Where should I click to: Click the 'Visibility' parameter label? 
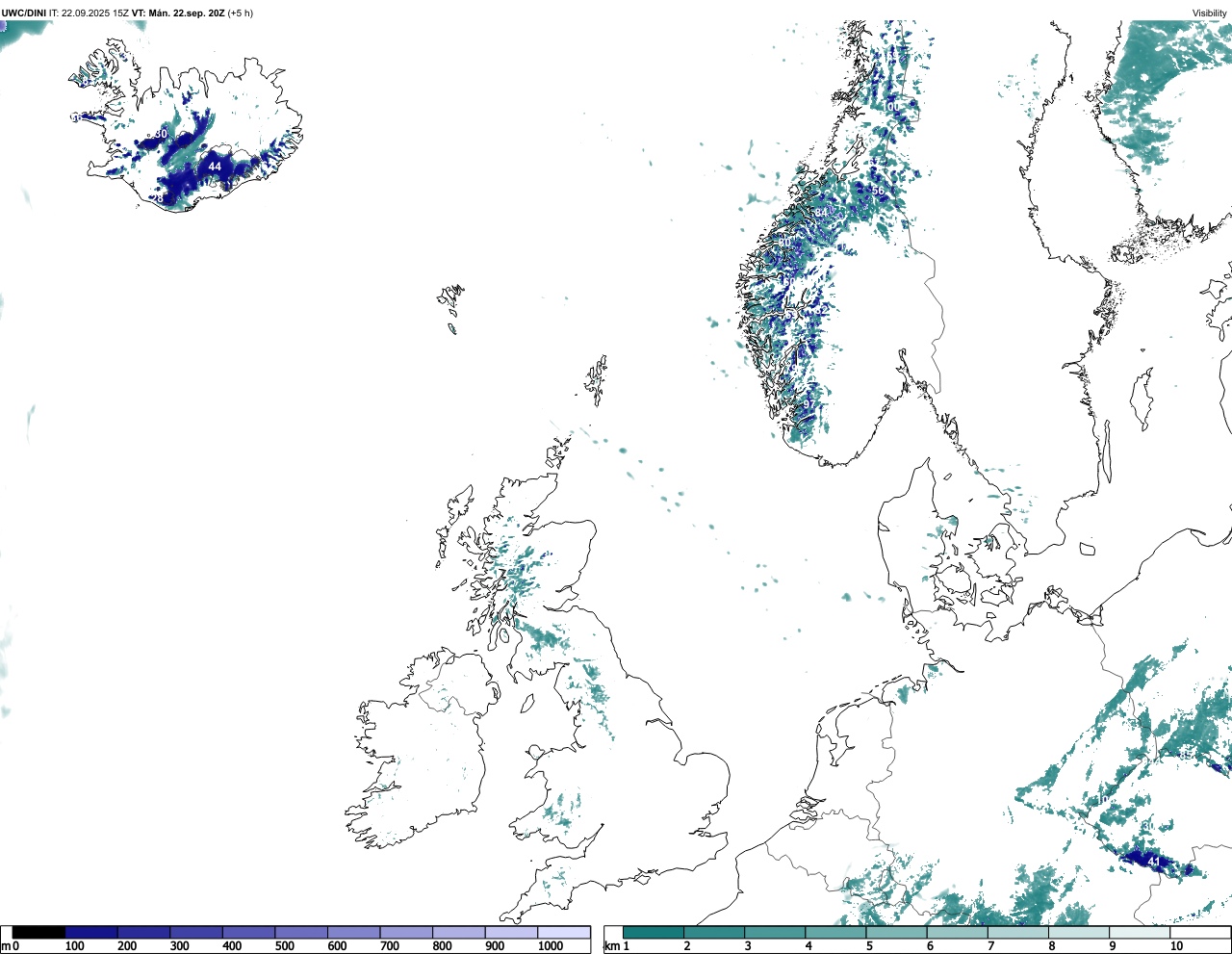tap(1210, 13)
